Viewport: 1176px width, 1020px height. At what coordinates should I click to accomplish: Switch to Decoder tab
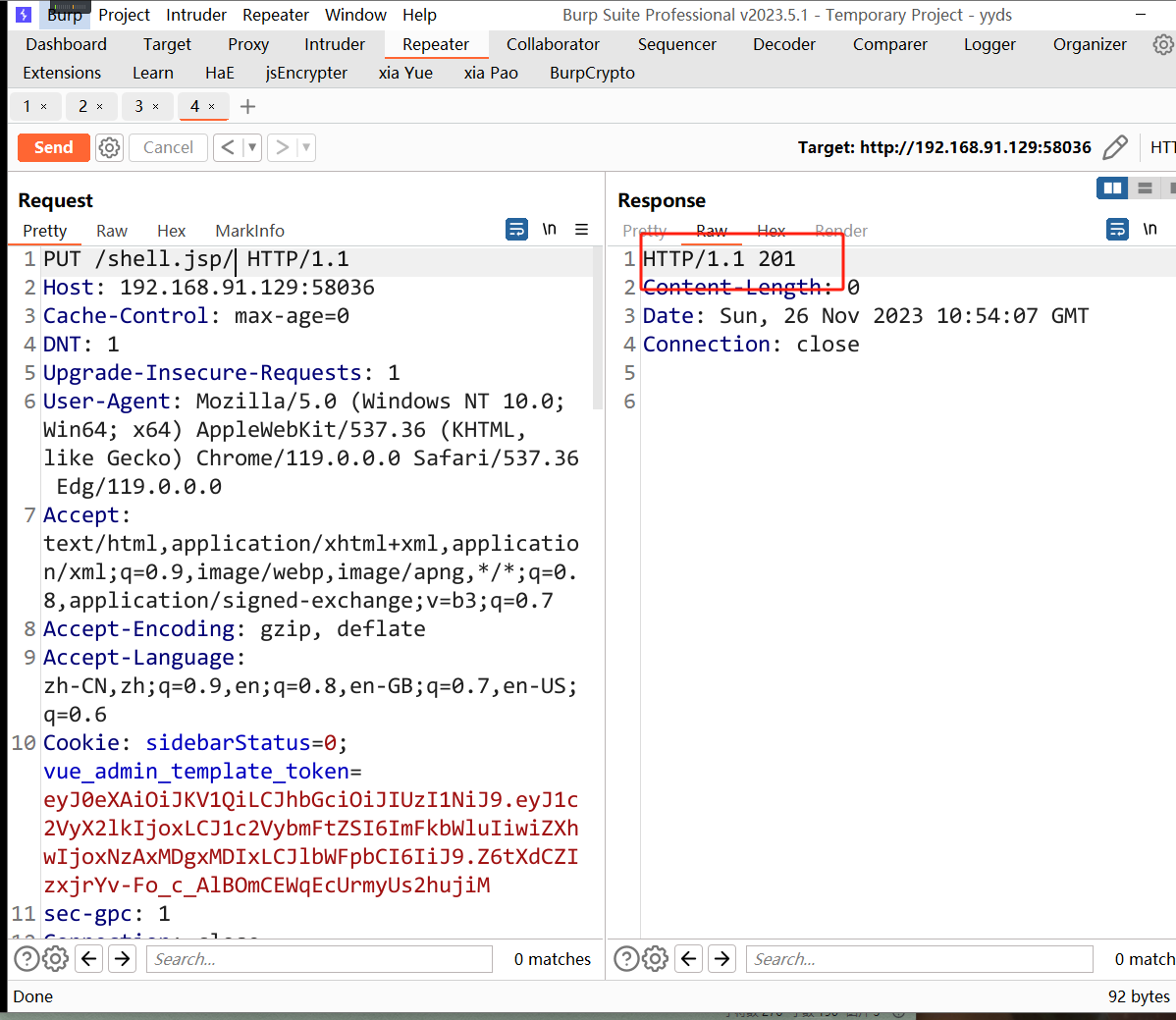click(783, 45)
